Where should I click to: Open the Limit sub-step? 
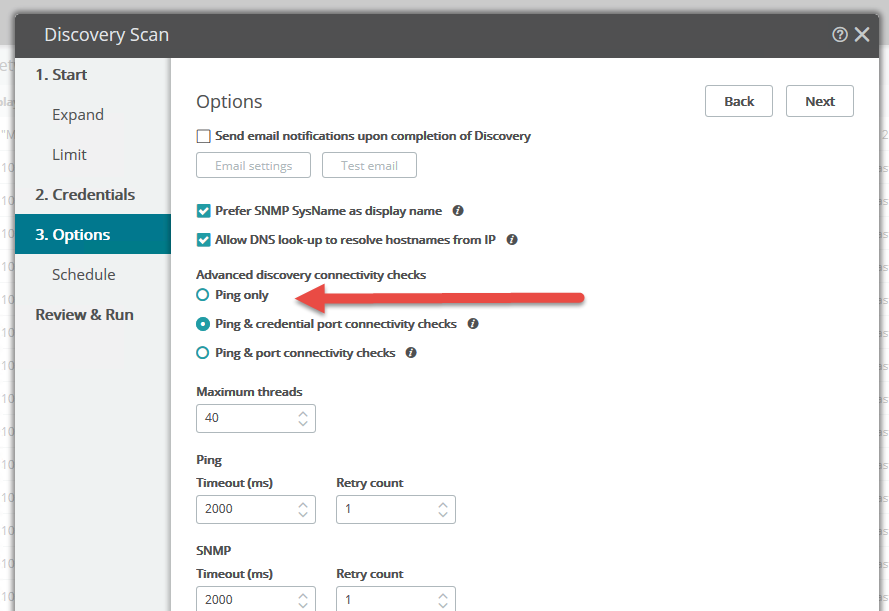coord(69,155)
